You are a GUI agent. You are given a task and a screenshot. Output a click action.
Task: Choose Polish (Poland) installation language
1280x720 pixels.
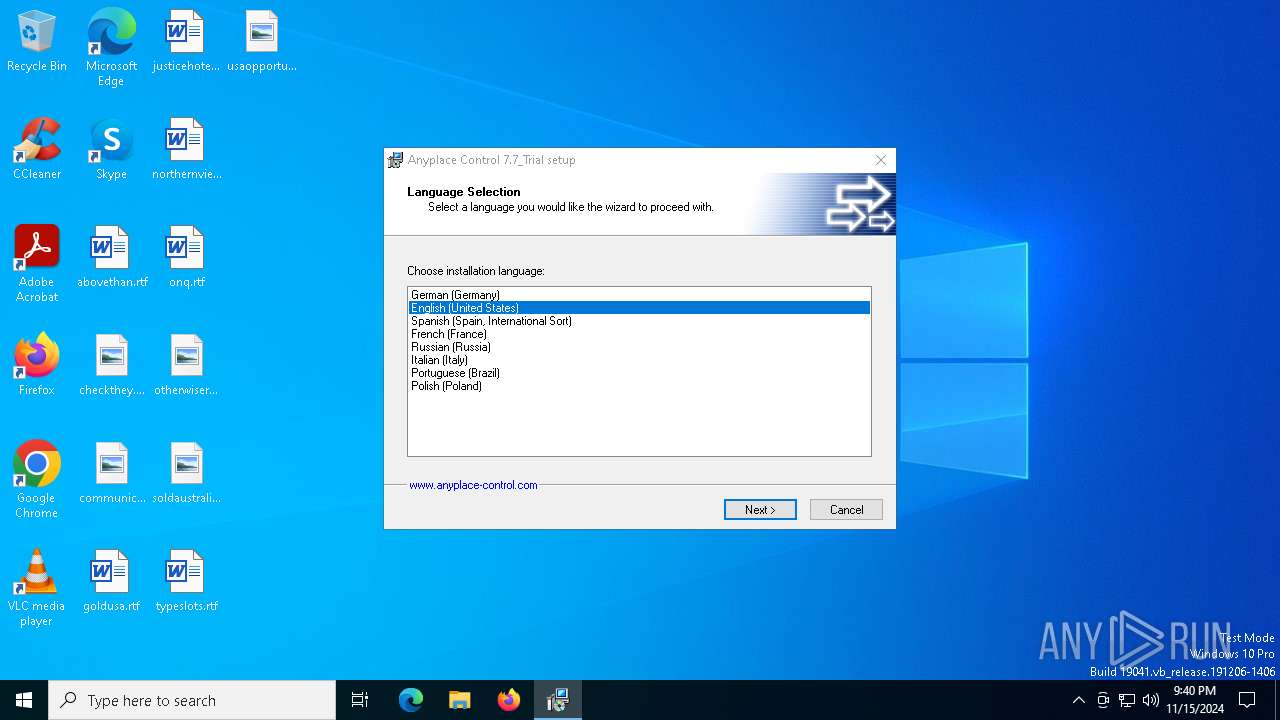click(x=639, y=386)
